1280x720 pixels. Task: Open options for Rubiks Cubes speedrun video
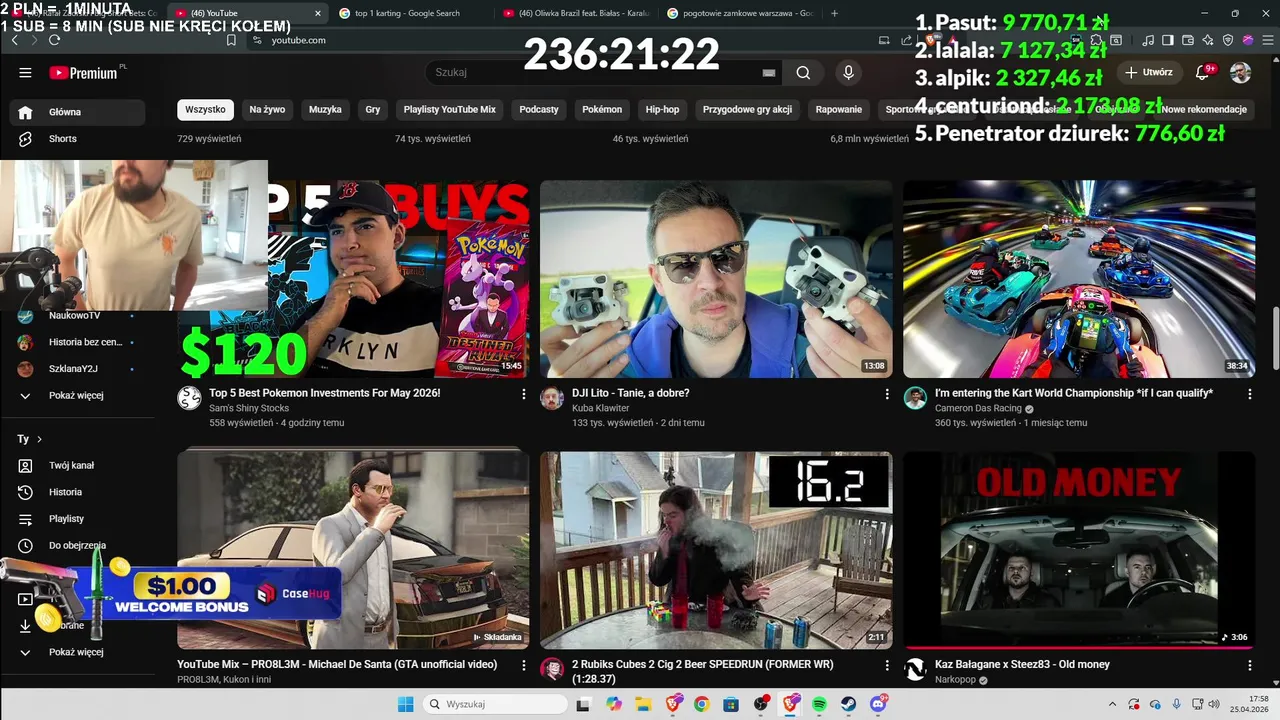[887, 665]
